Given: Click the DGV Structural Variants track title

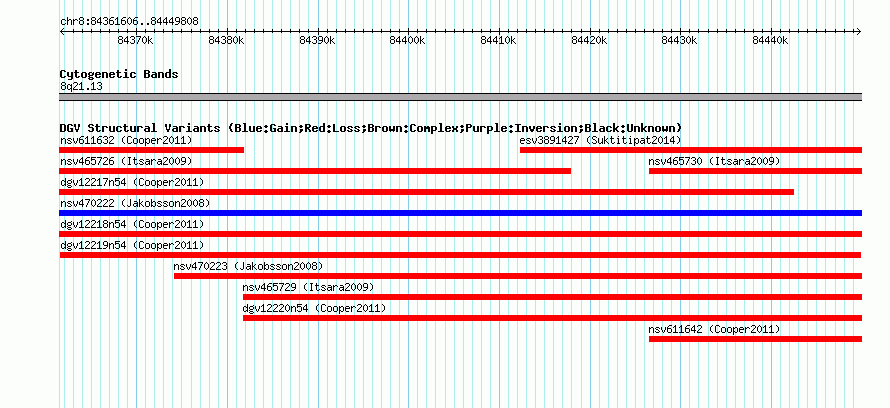Looking at the screenshot, I should point(371,128).
